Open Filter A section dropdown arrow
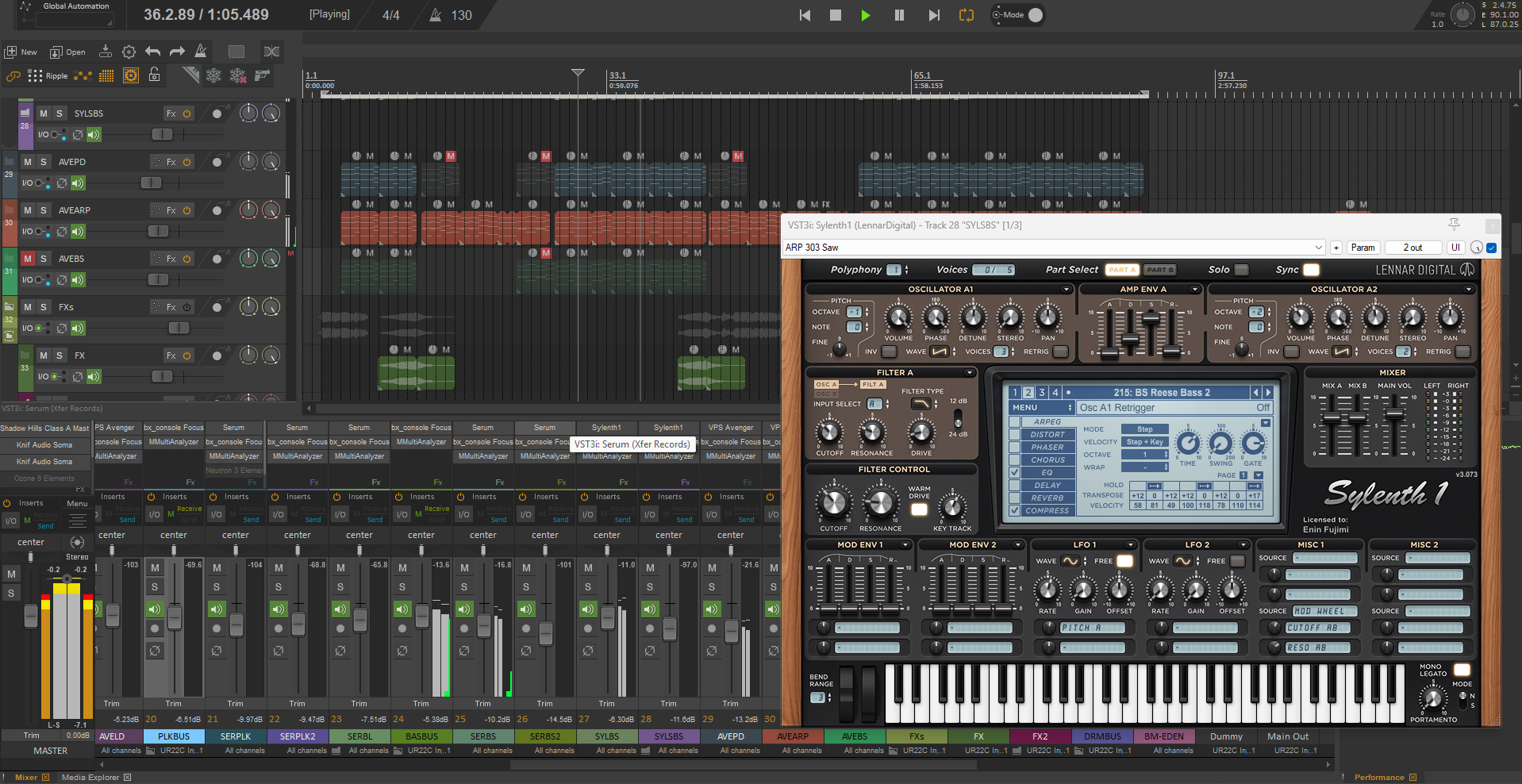1522x784 pixels. click(970, 373)
